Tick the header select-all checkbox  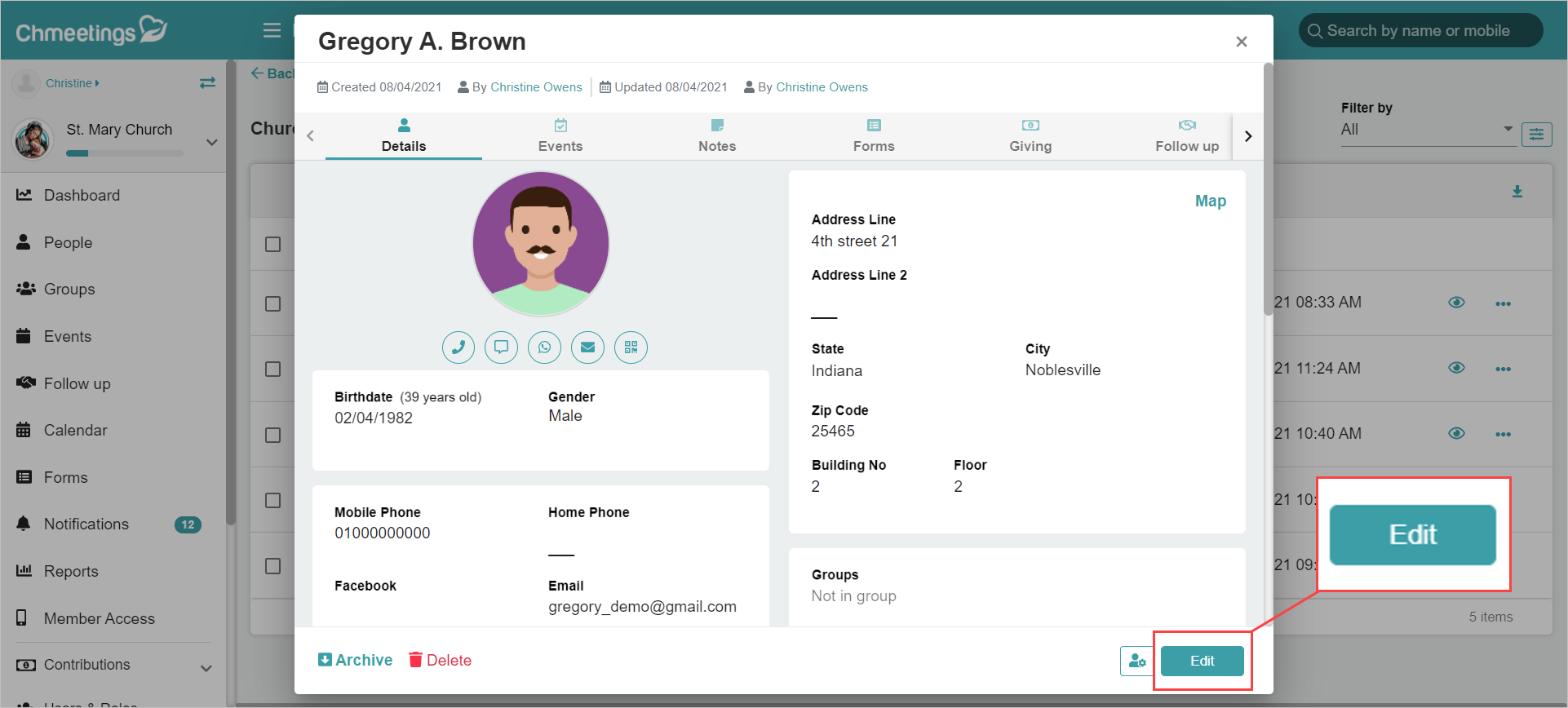coord(273,245)
